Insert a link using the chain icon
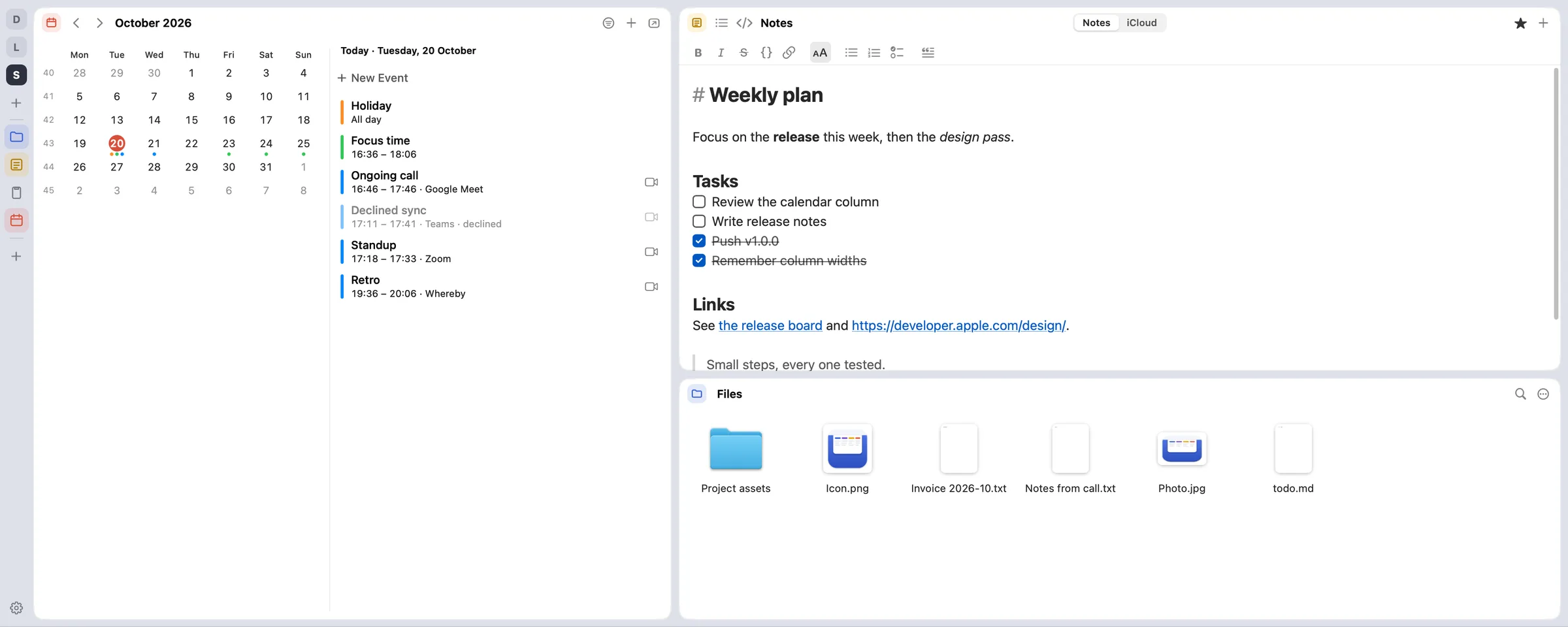 pyautogui.click(x=789, y=53)
